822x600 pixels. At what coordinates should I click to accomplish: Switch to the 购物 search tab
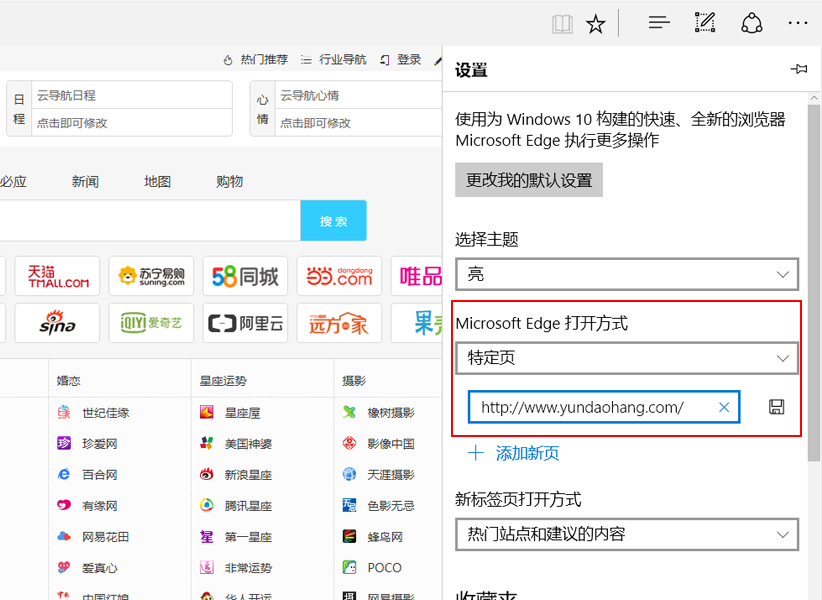[x=230, y=181]
